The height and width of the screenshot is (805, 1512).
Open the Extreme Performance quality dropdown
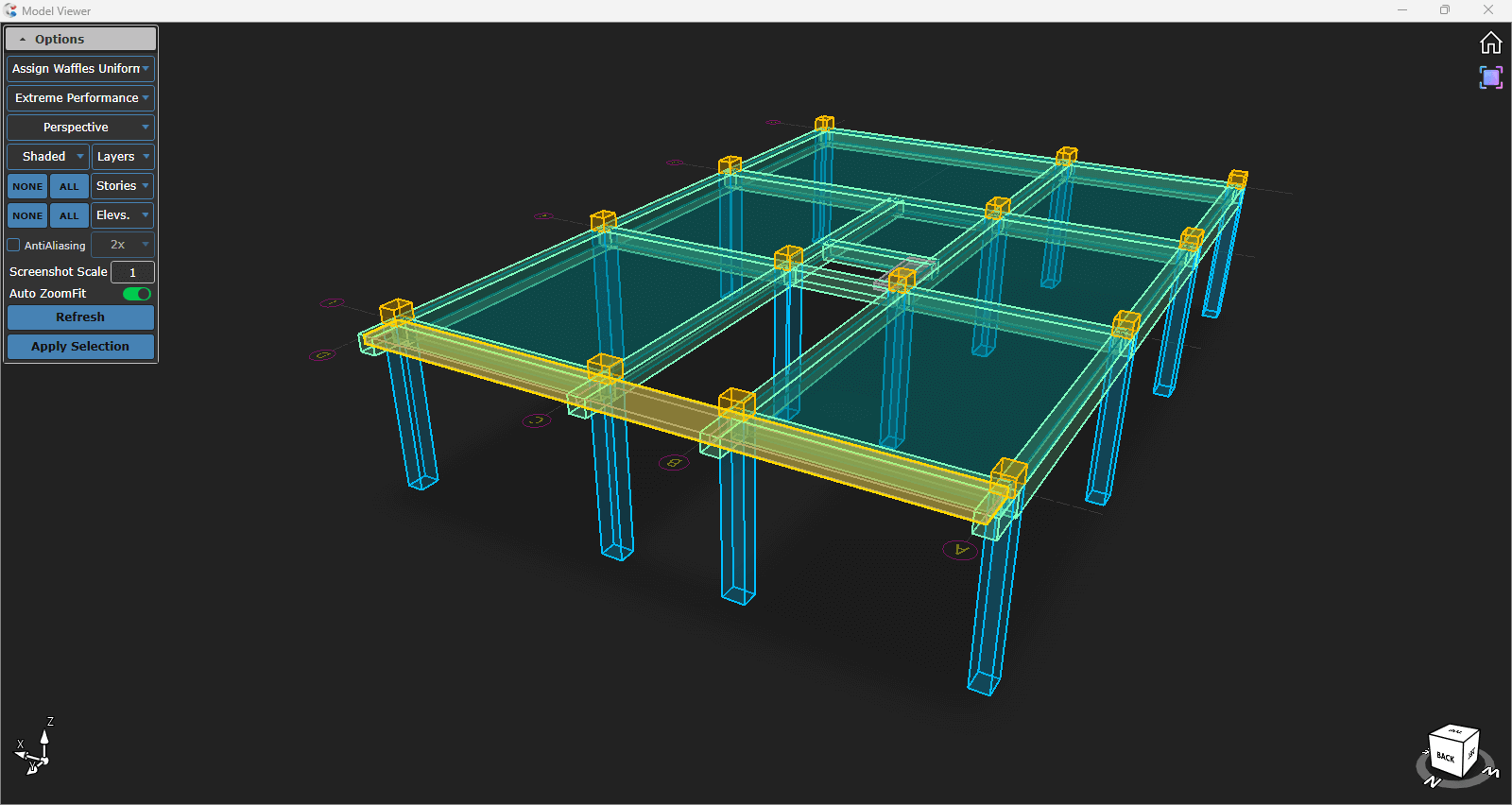[80, 98]
